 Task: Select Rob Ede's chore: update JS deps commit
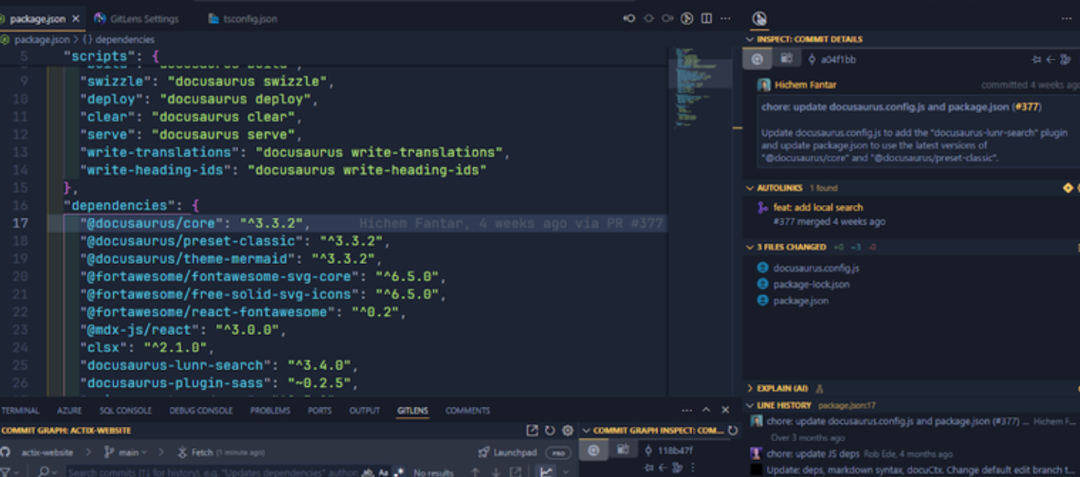(x=849, y=454)
